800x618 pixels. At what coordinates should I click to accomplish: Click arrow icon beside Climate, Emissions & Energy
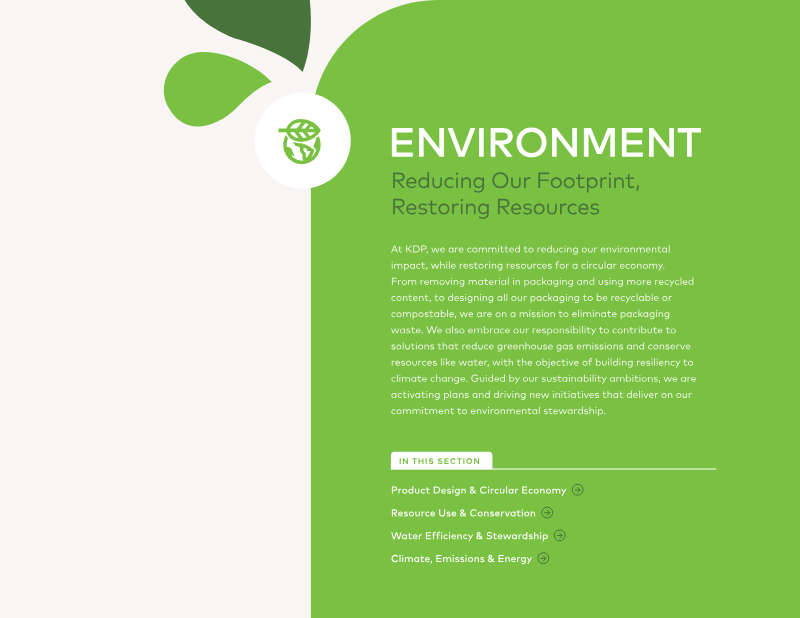(543, 559)
